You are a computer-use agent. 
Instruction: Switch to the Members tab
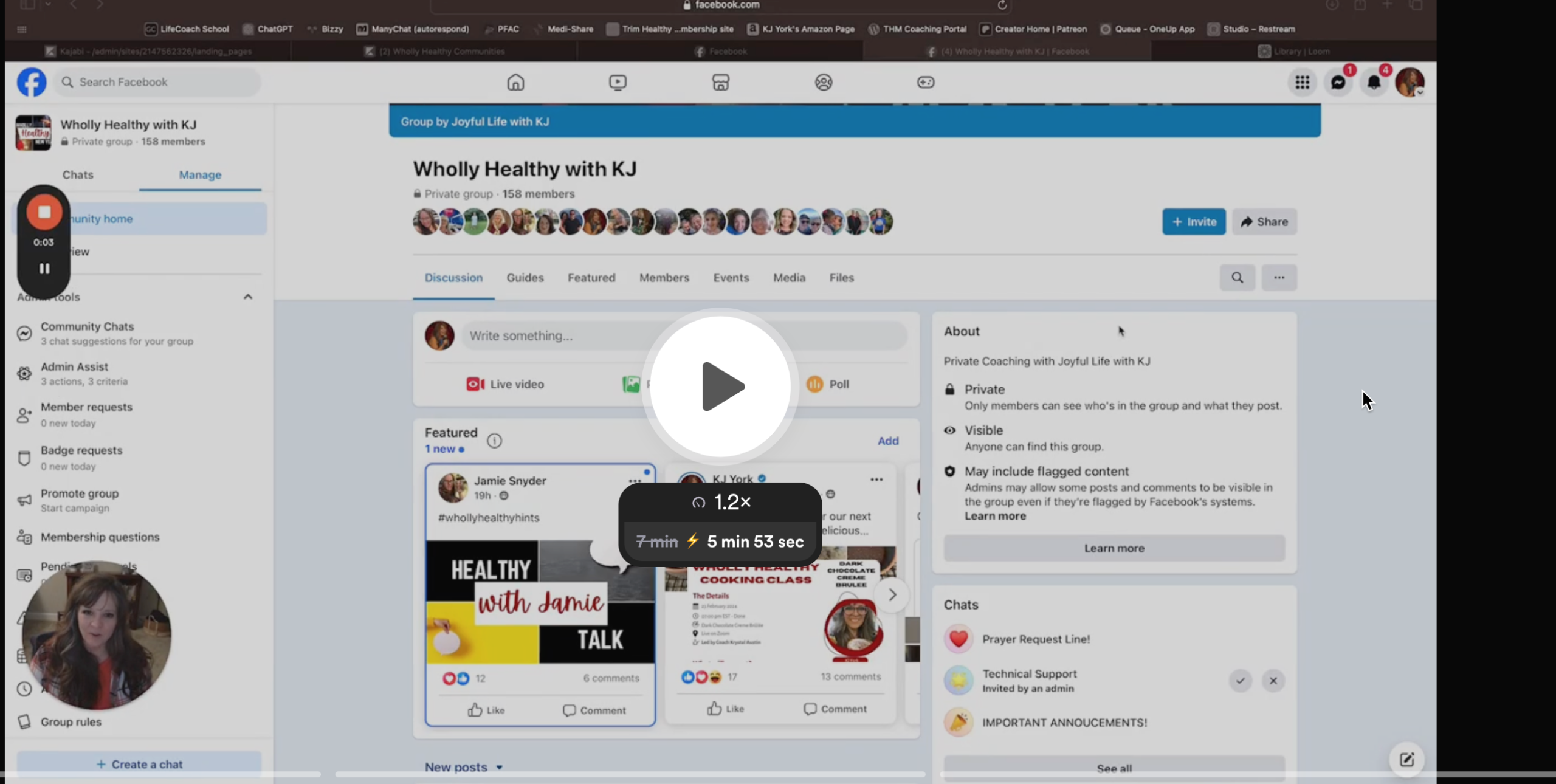664,278
